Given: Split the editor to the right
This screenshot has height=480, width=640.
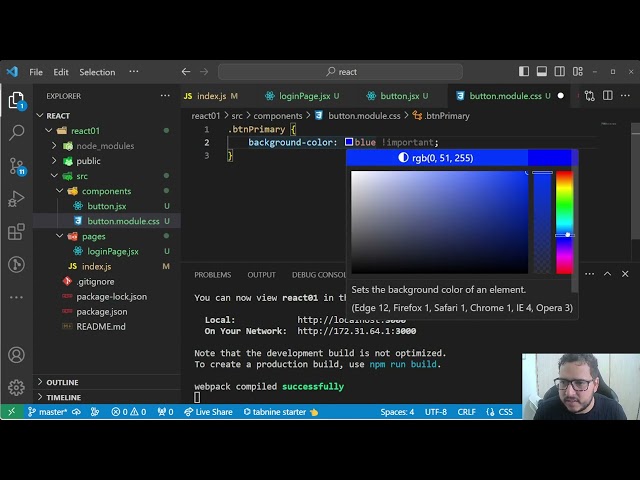Looking at the screenshot, I should pos(608,96).
